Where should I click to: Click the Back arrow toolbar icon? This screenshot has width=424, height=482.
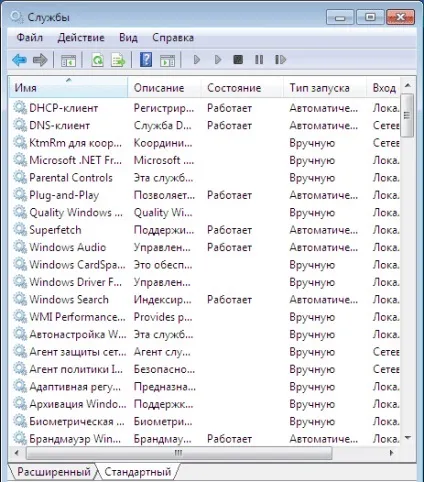(19, 60)
